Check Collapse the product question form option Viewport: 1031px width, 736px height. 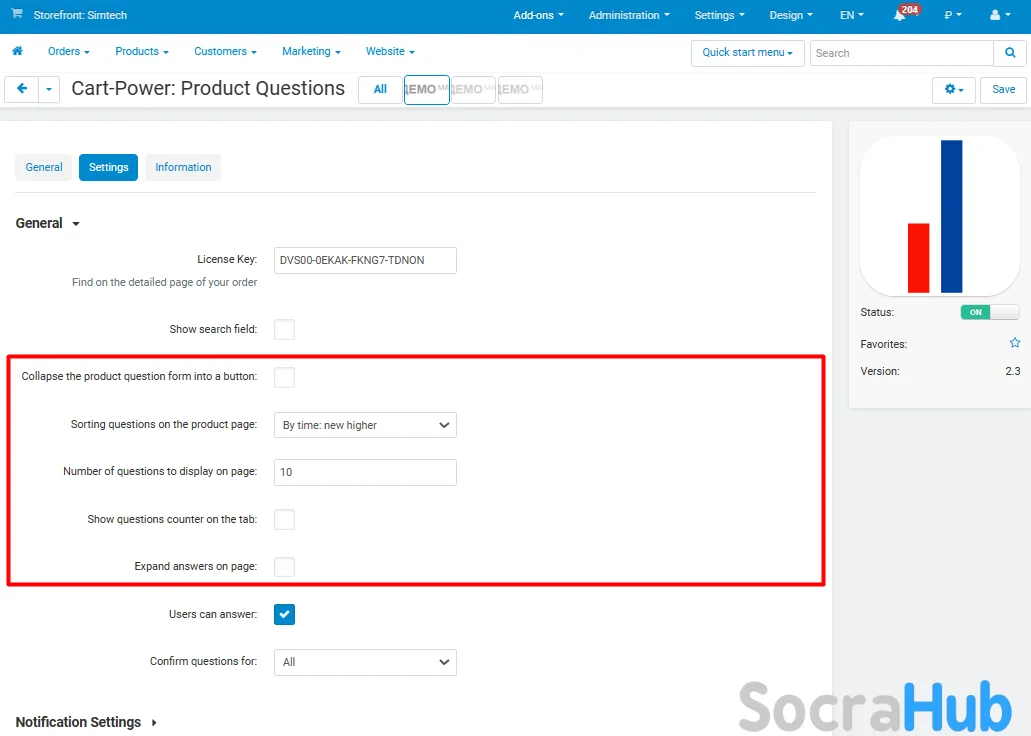coord(284,377)
